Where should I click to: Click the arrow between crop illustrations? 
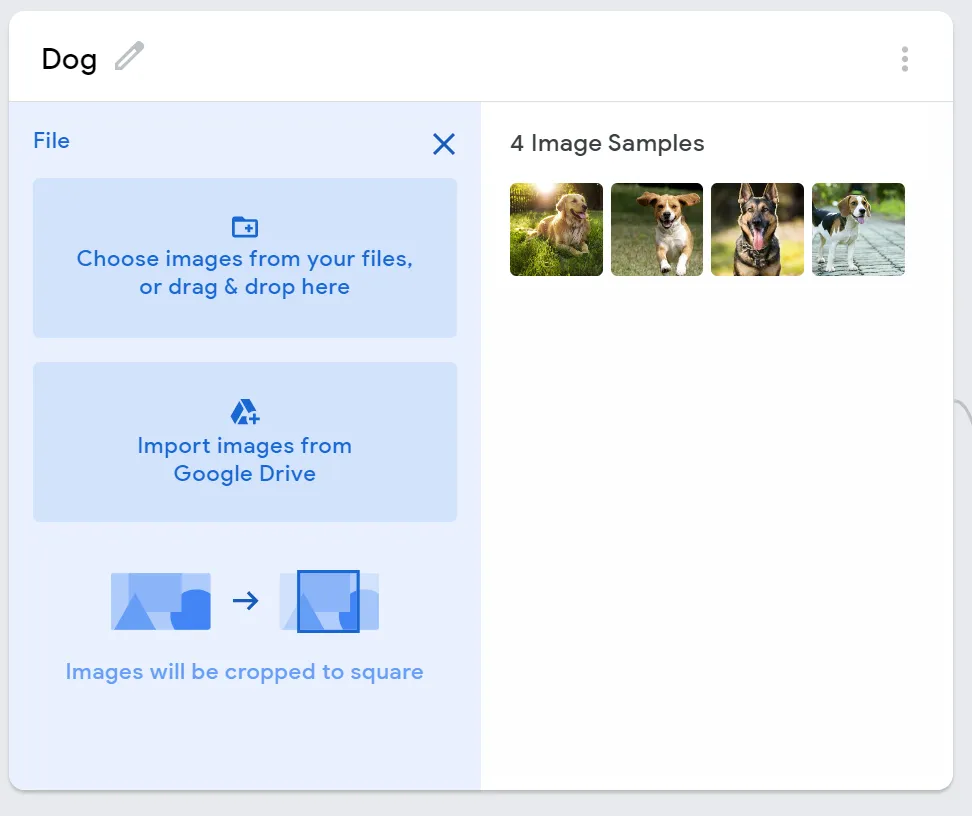coord(245,600)
